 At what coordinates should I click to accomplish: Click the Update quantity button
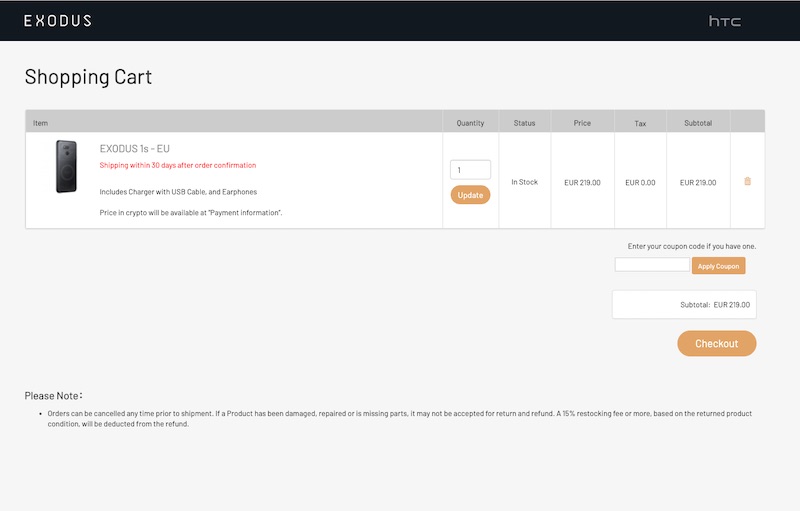pyautogui.click(x=470, y=195)
